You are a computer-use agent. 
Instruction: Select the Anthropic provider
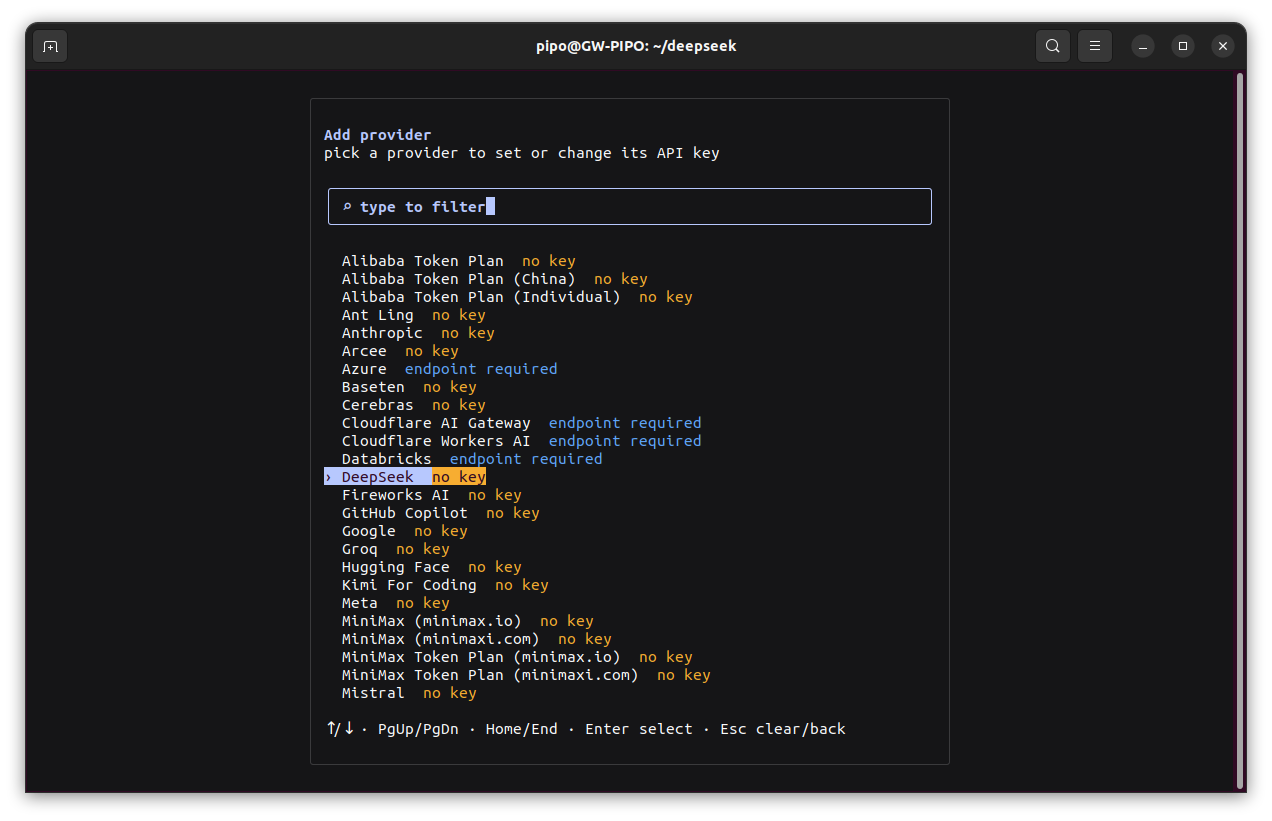[418, 333]
